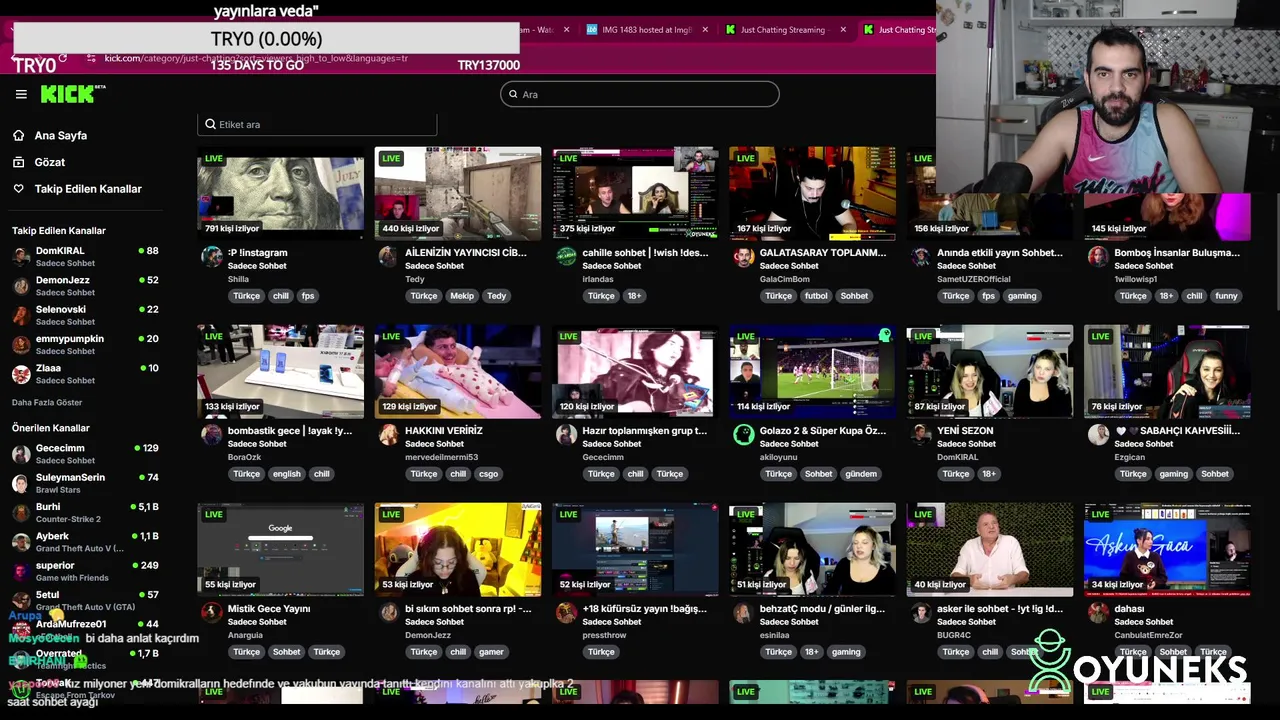The width and height of the screenshot is (1280, 720).
Task: Switch to IMG 1483 hosted at ImgBB tab
Action: point(648,30)
